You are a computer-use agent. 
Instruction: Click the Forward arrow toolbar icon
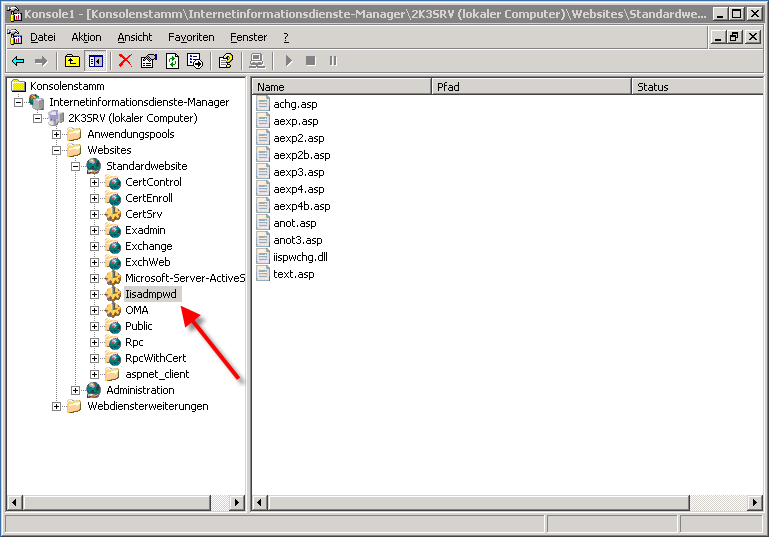[41, 61]
